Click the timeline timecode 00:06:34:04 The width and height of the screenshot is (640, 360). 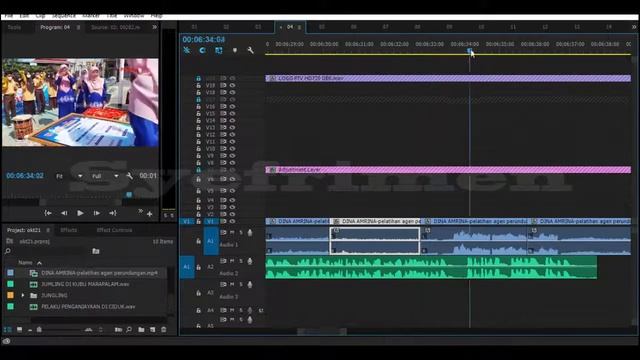pos(204,39)
